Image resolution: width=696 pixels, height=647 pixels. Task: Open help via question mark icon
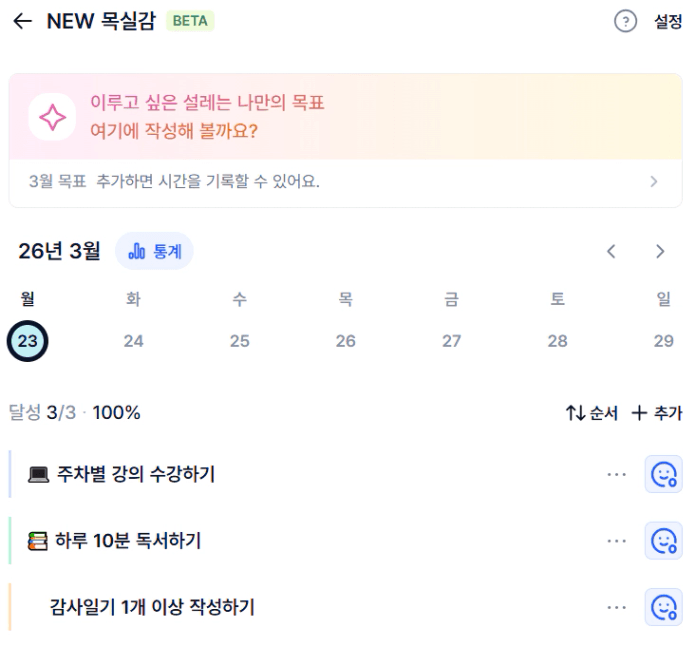[x=625, y=22]
